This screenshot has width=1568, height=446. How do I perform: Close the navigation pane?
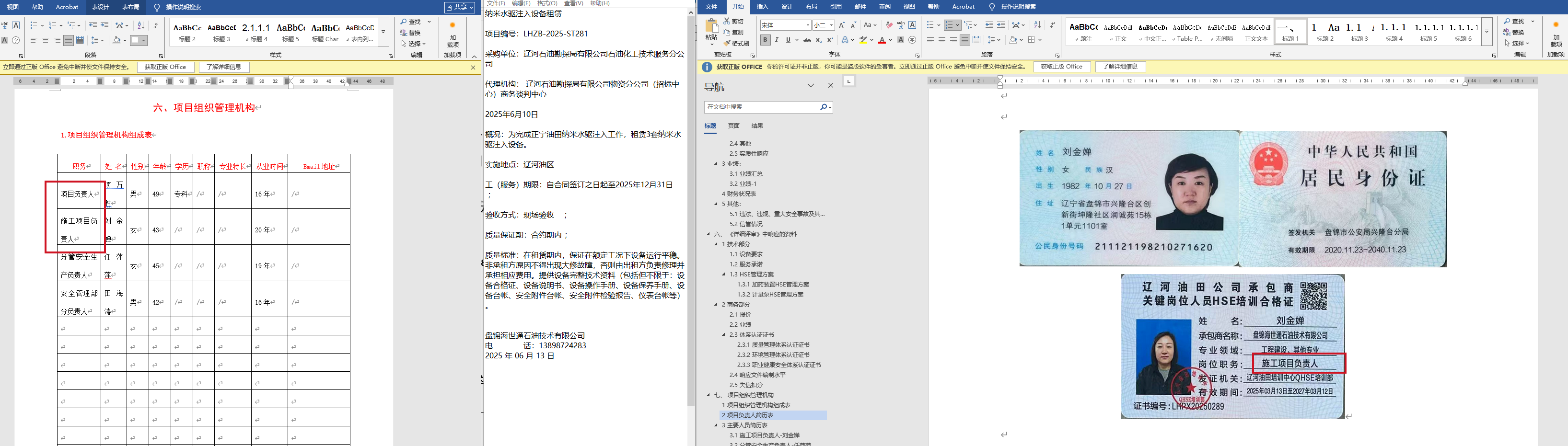(x=830, y=86)
